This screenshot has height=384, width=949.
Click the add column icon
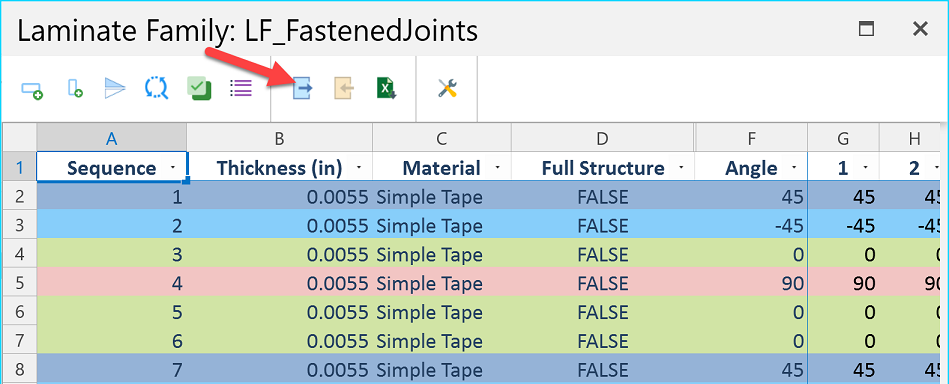[x=74, y=88]
